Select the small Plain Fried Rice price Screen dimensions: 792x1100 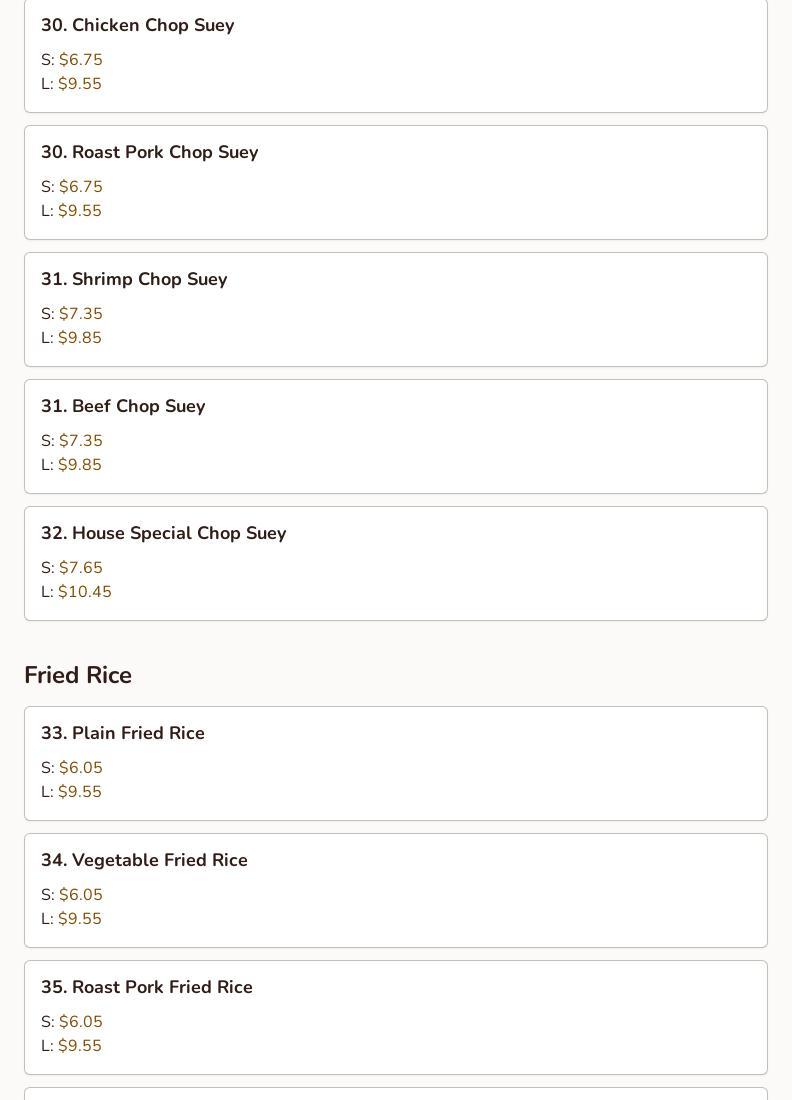80,768
